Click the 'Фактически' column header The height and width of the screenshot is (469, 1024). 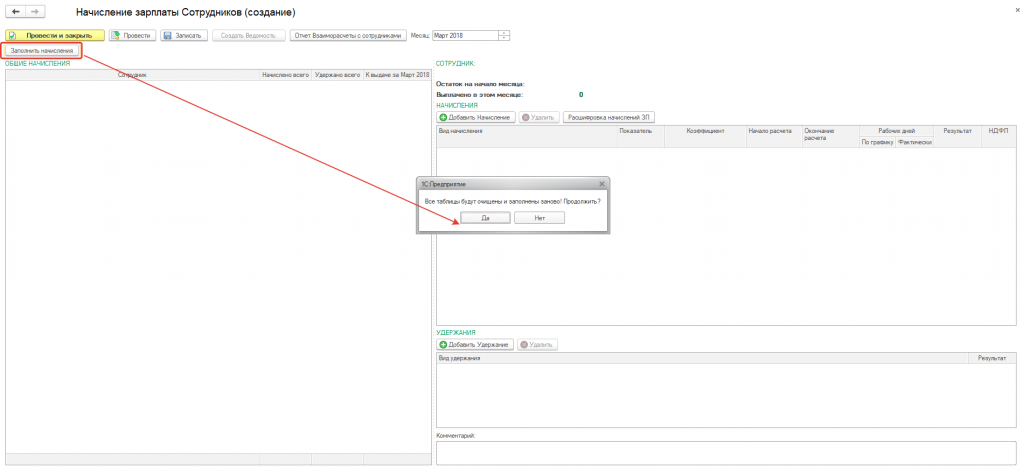pyautogui.click(x=914, y=142)
